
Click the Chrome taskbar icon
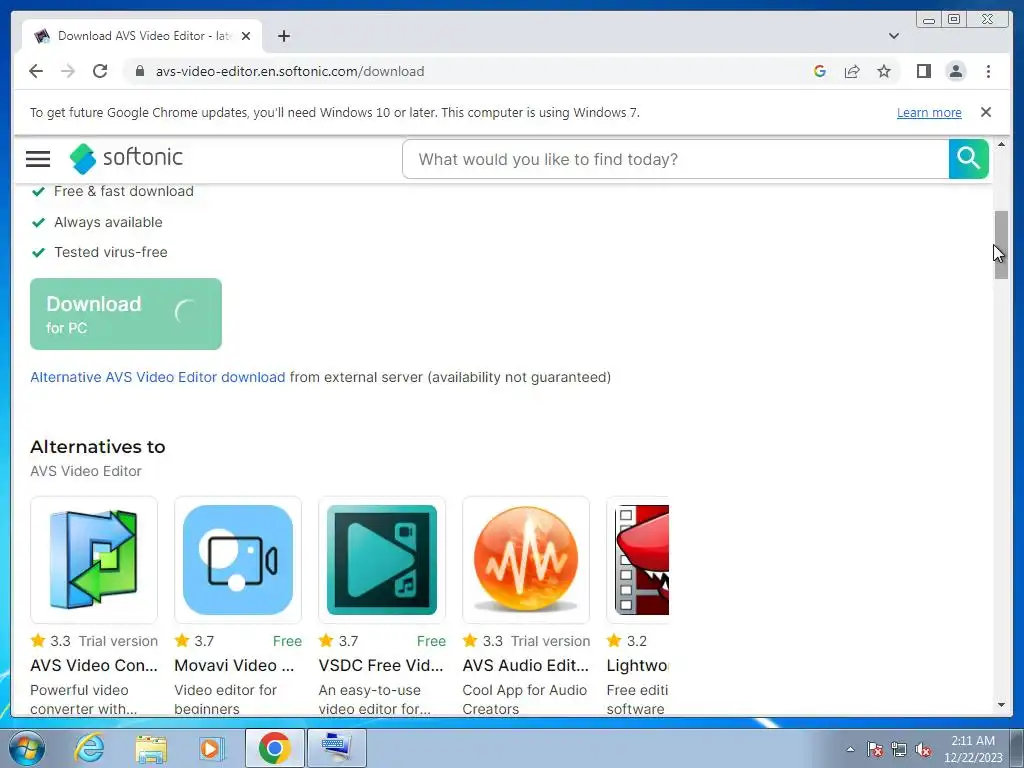pos(274,748)
